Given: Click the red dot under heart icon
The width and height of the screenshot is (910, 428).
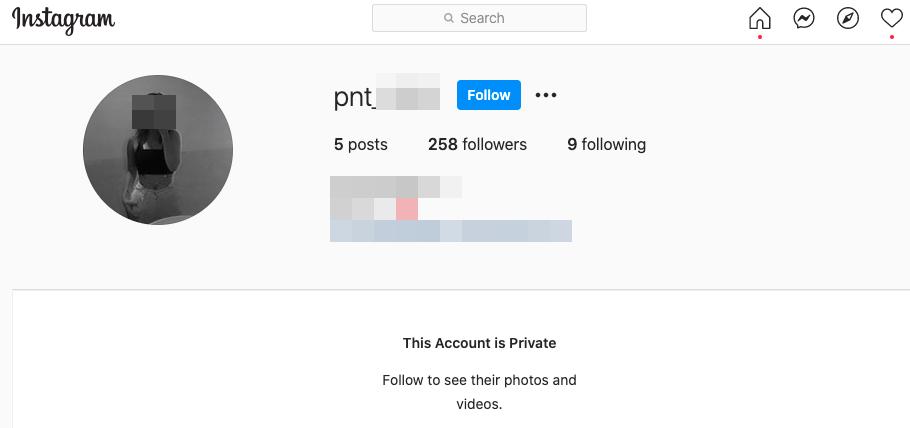Looking at the screenshot, I should [891, 37].
